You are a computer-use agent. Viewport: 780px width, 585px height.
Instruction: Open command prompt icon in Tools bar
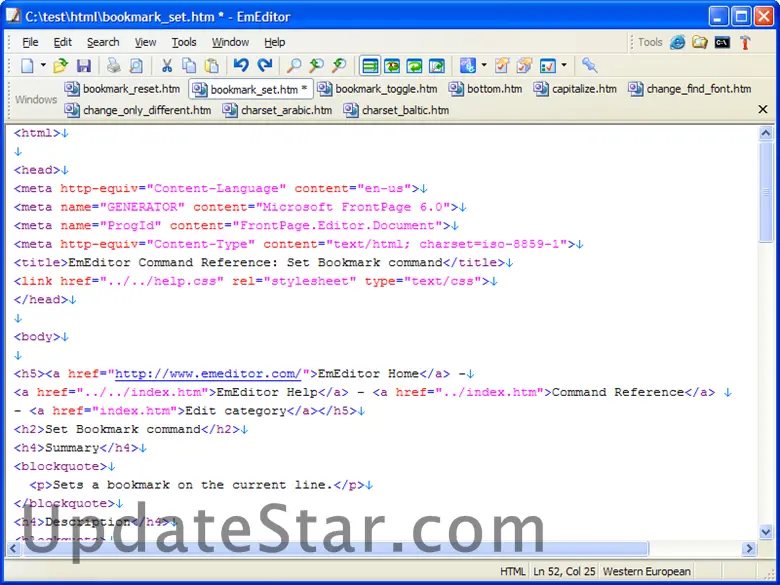coord(722,42)
